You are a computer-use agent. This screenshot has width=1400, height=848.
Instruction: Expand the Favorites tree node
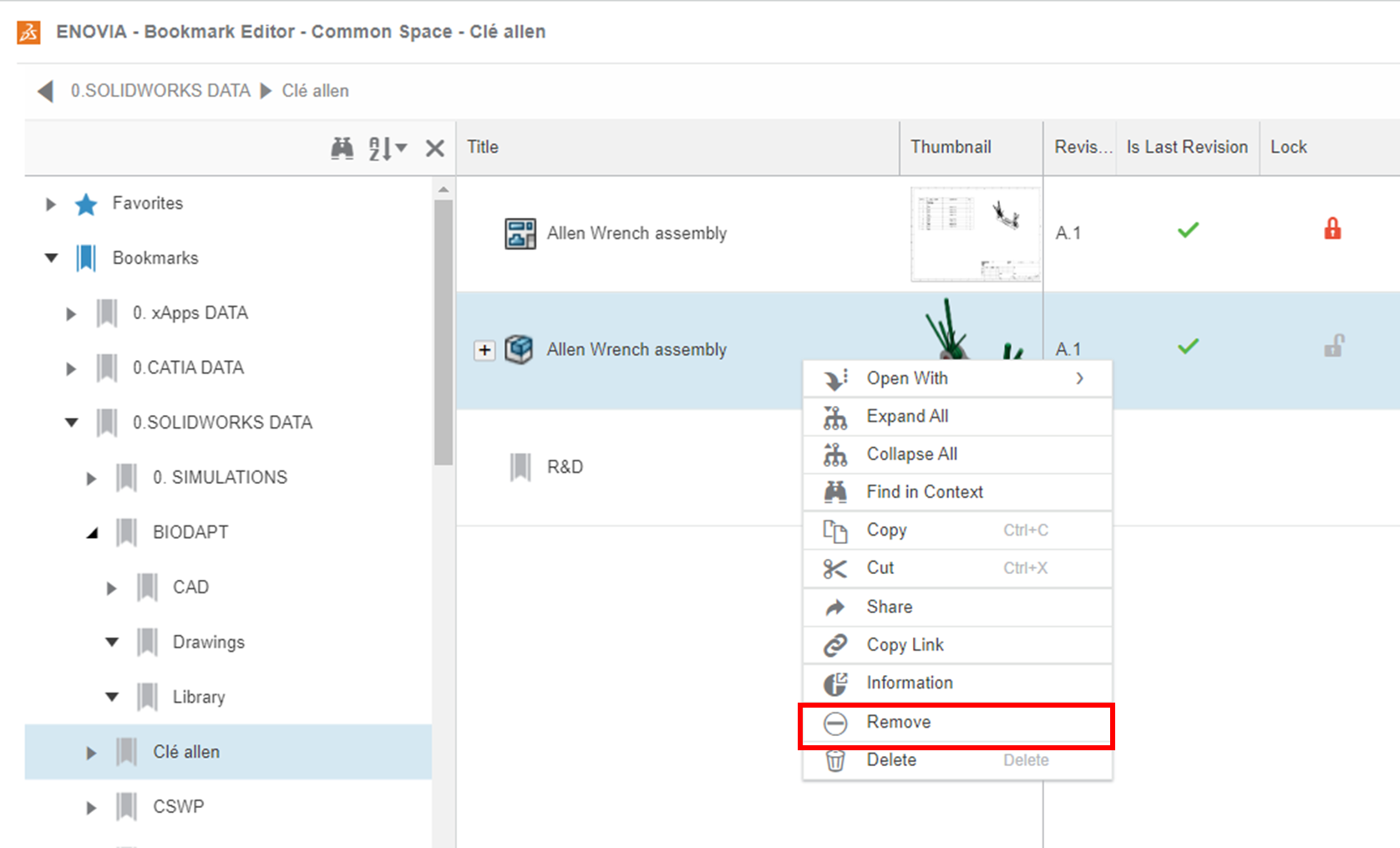51,204
